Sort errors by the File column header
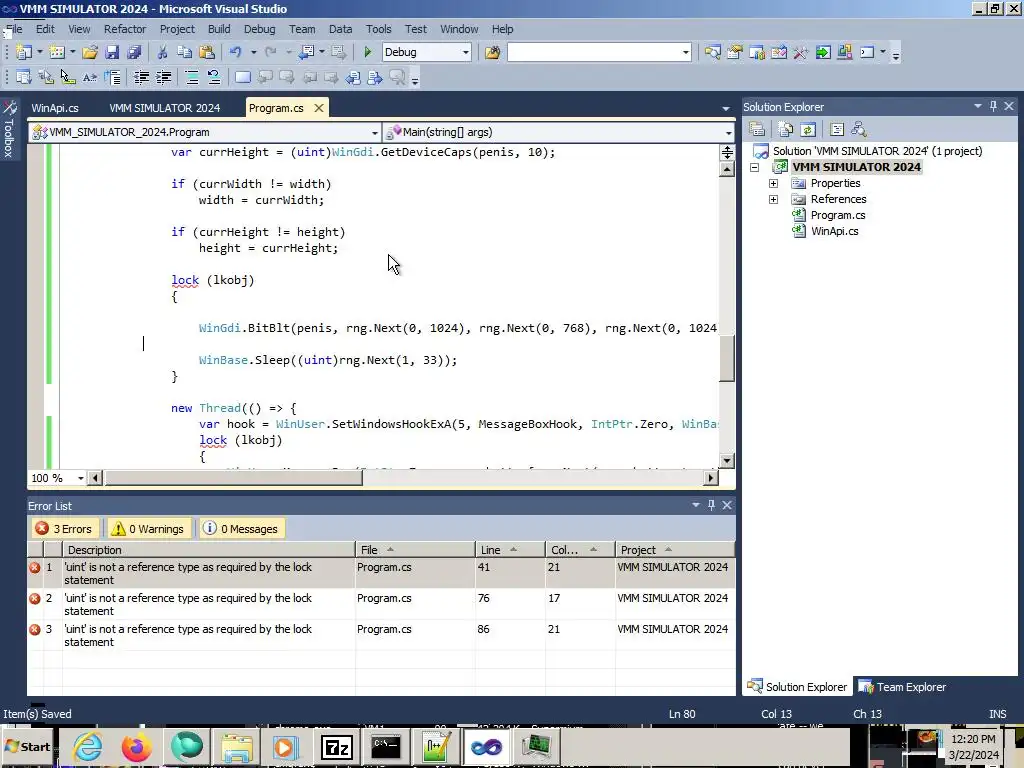Screen dimensions: 1024x768 coord(415,550)
